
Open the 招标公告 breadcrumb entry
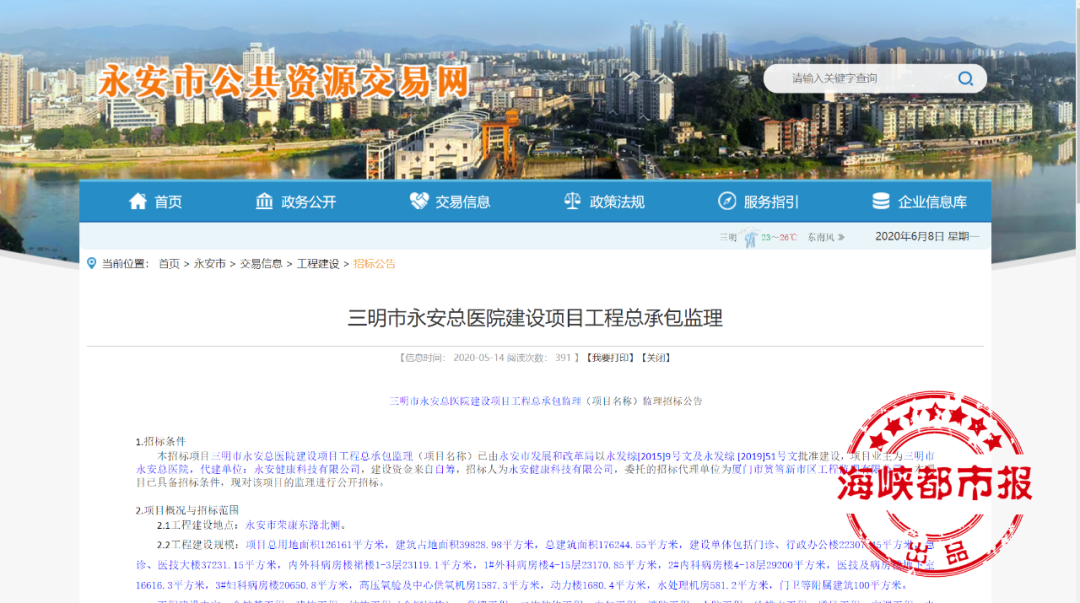(x=376, y=264)
